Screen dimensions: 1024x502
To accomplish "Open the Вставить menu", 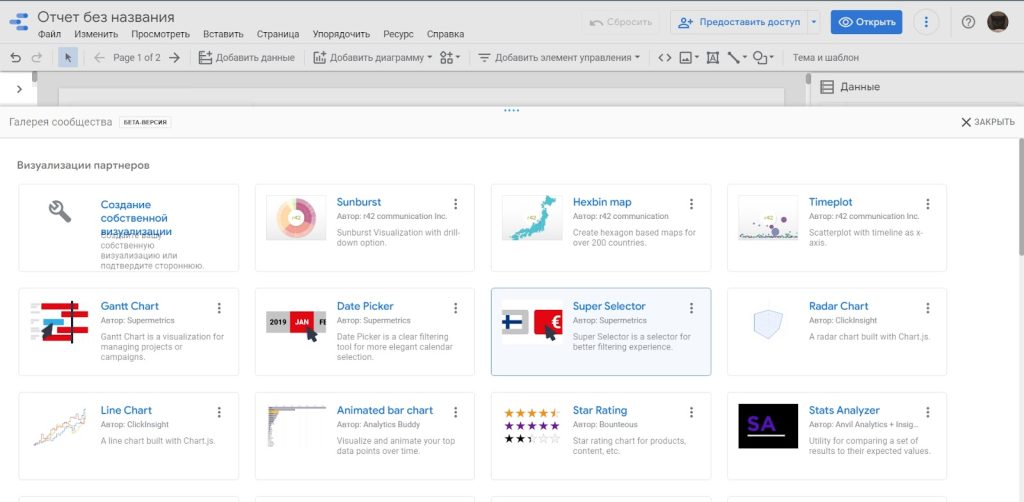I will 222,34.
